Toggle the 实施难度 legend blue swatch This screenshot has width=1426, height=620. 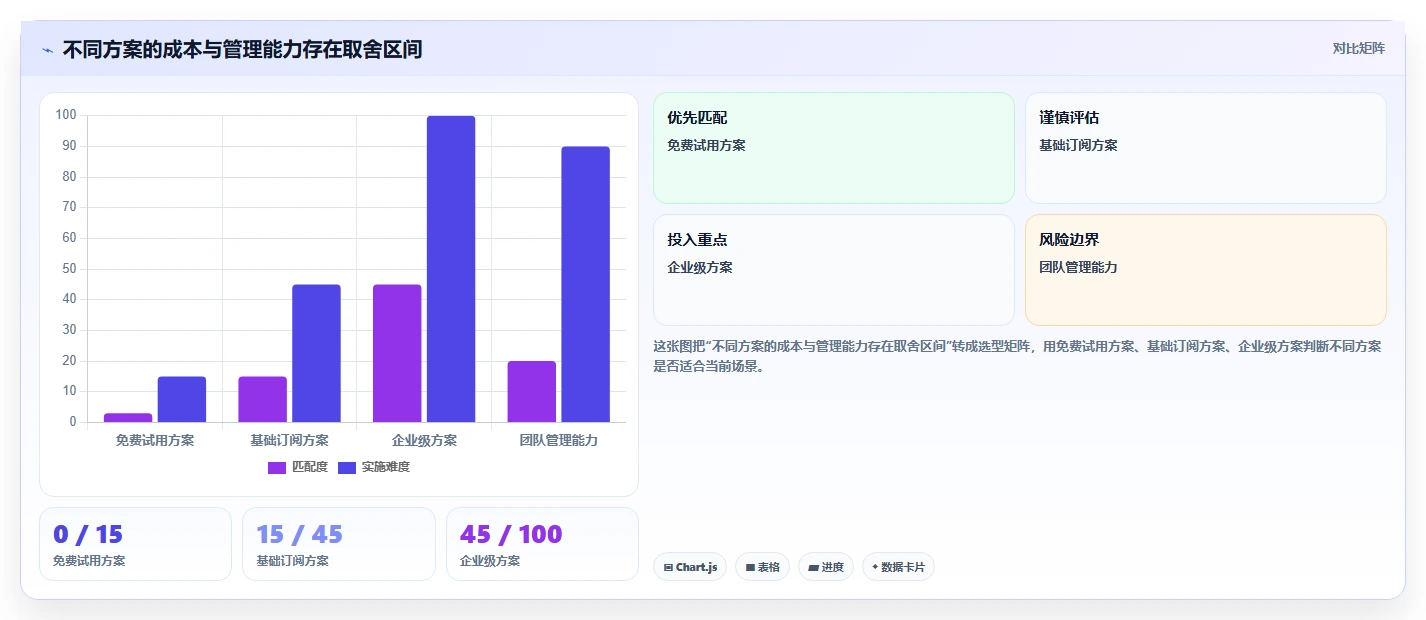(347, 467)
